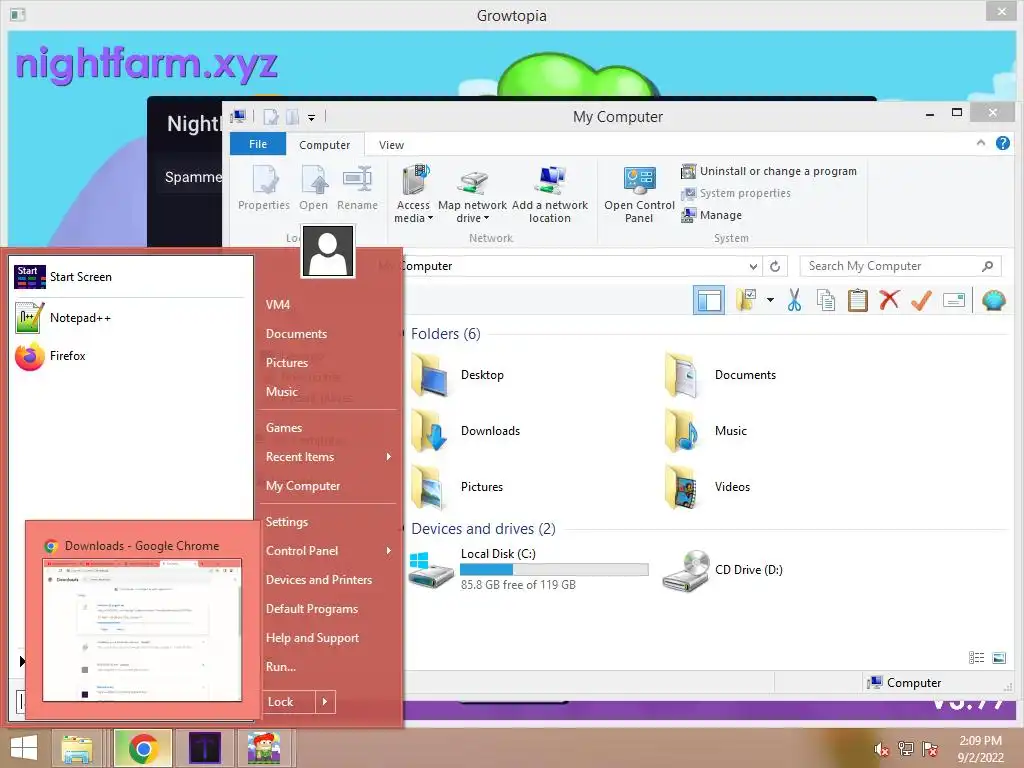Click the Lock button

pyautogui.click(x=289, y=702)
